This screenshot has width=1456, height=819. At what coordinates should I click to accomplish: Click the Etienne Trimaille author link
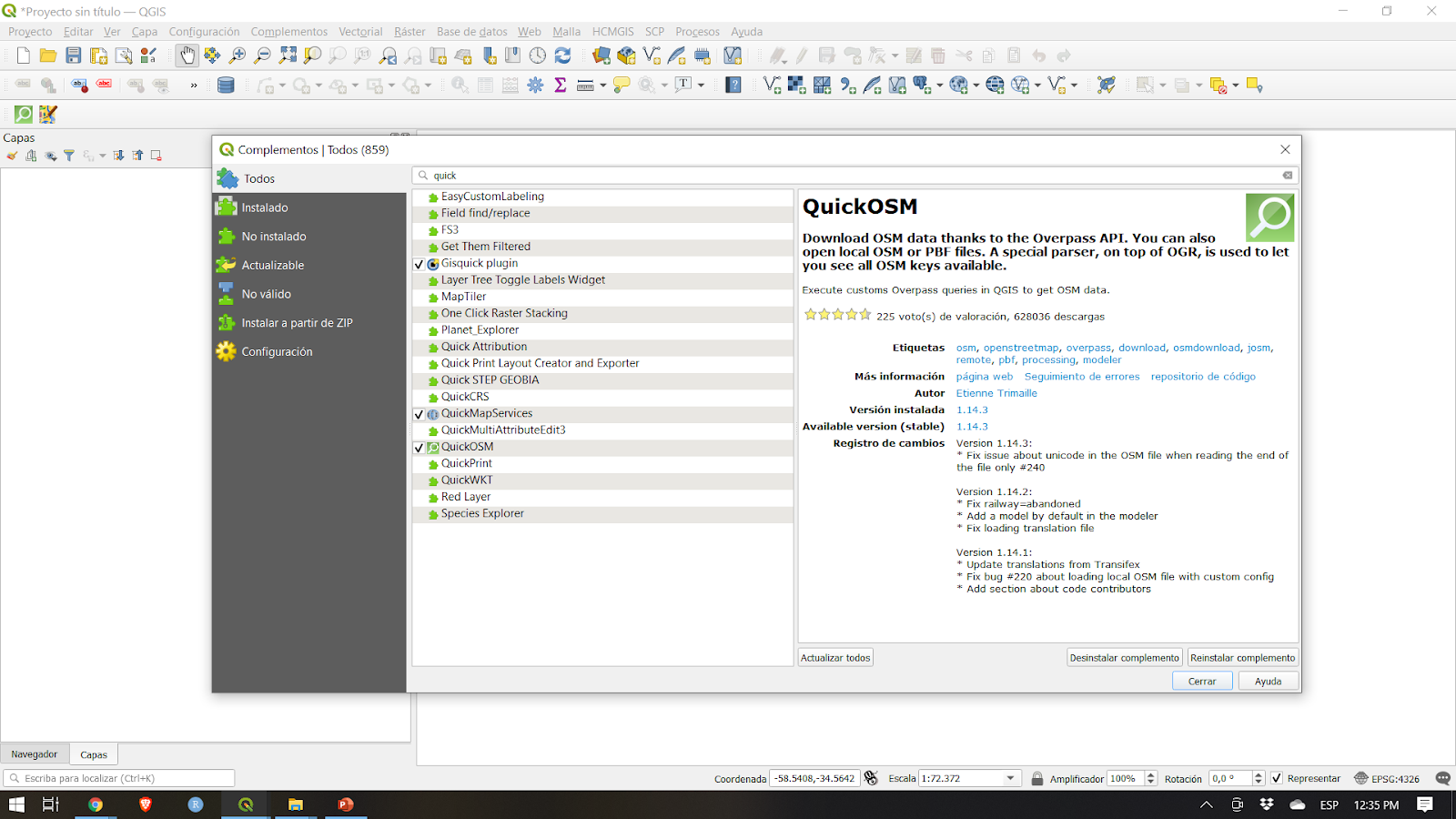pos(996,393)
